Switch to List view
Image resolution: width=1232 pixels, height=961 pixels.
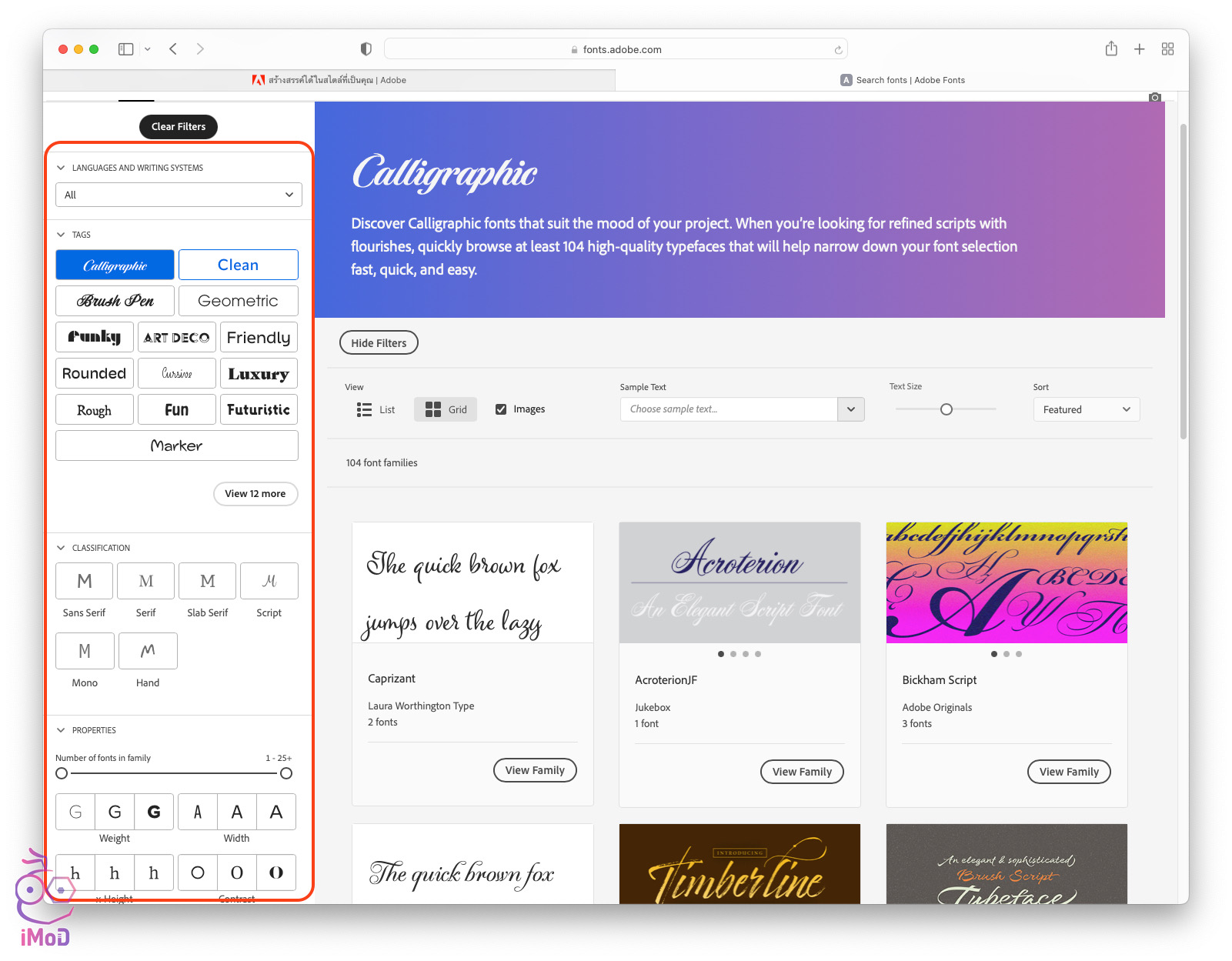(x=376, y=409)
